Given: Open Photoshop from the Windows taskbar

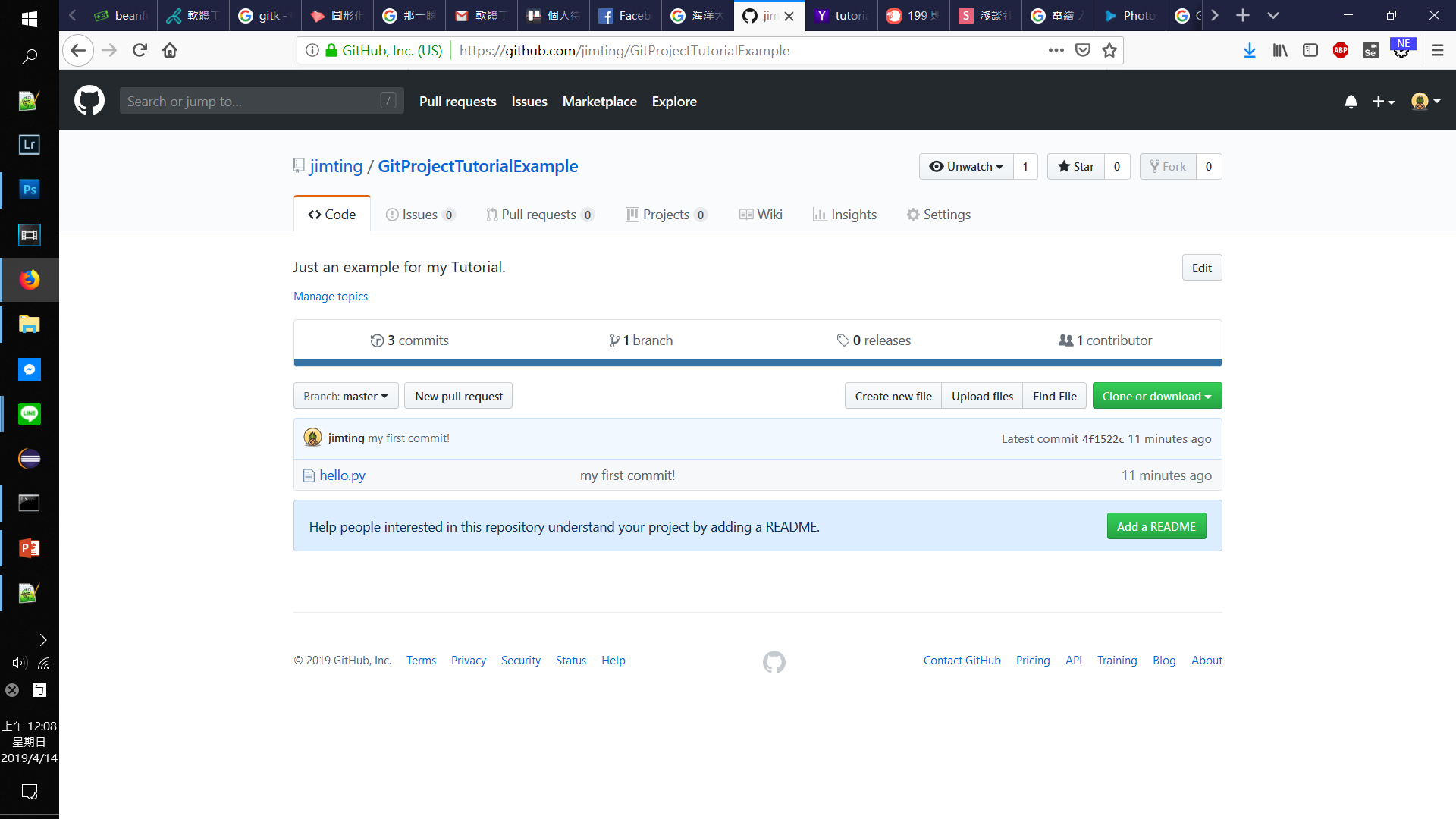Looking at the screenshot, I should tap(29, 190).
